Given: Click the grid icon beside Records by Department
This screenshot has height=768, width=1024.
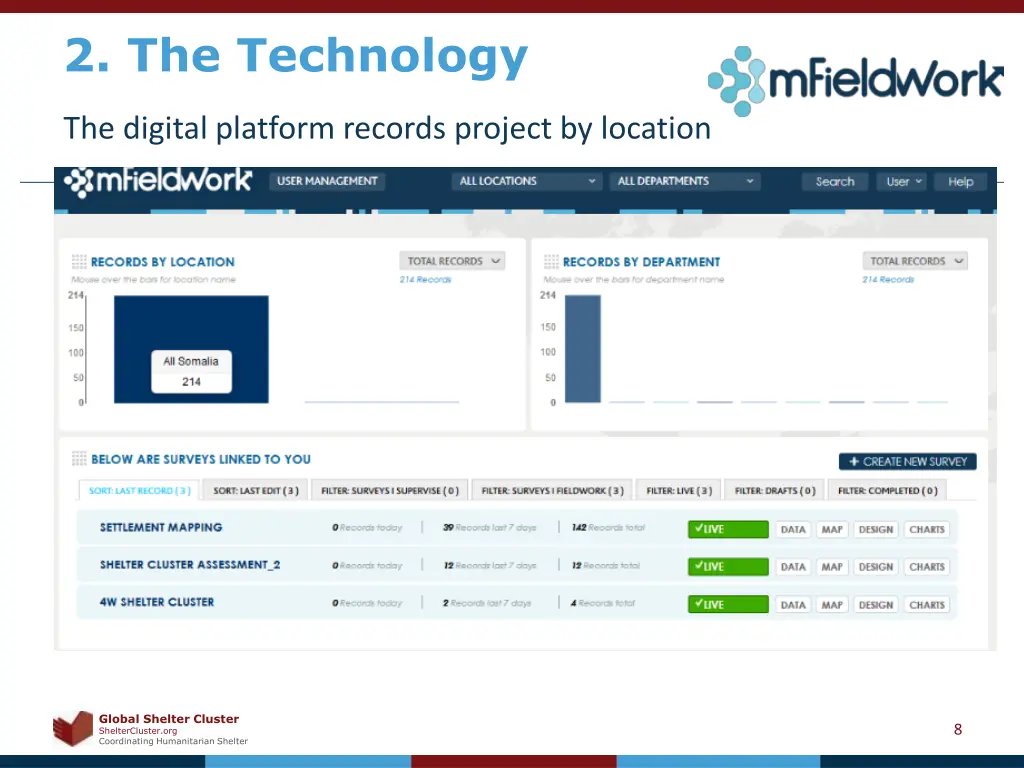Looking at the screenshot, I should click(551, 262).
